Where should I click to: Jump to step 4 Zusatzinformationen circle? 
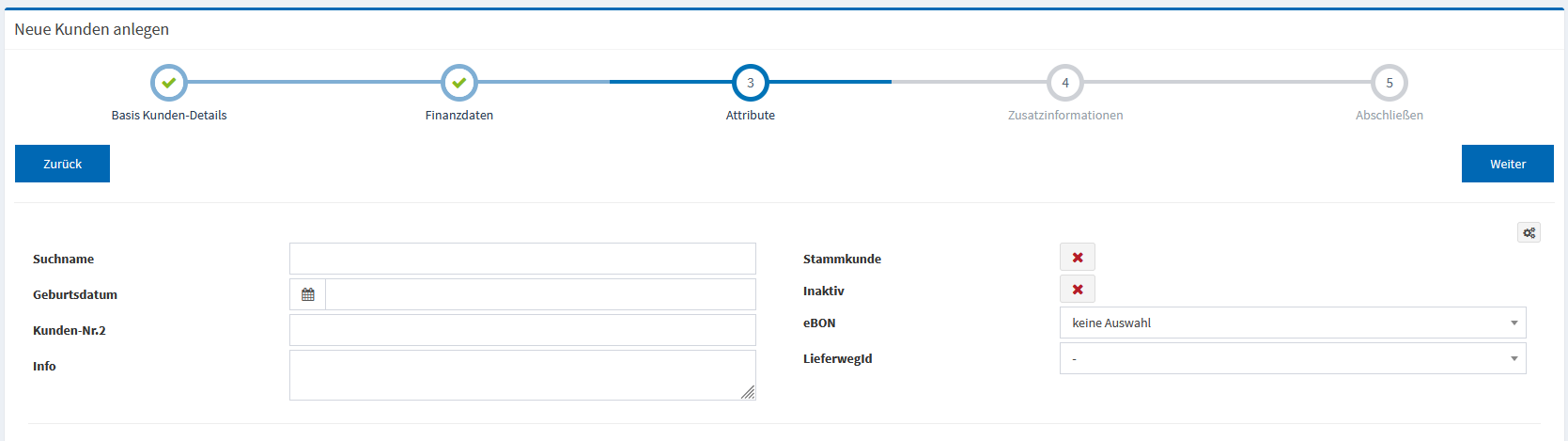(1065, 83)
